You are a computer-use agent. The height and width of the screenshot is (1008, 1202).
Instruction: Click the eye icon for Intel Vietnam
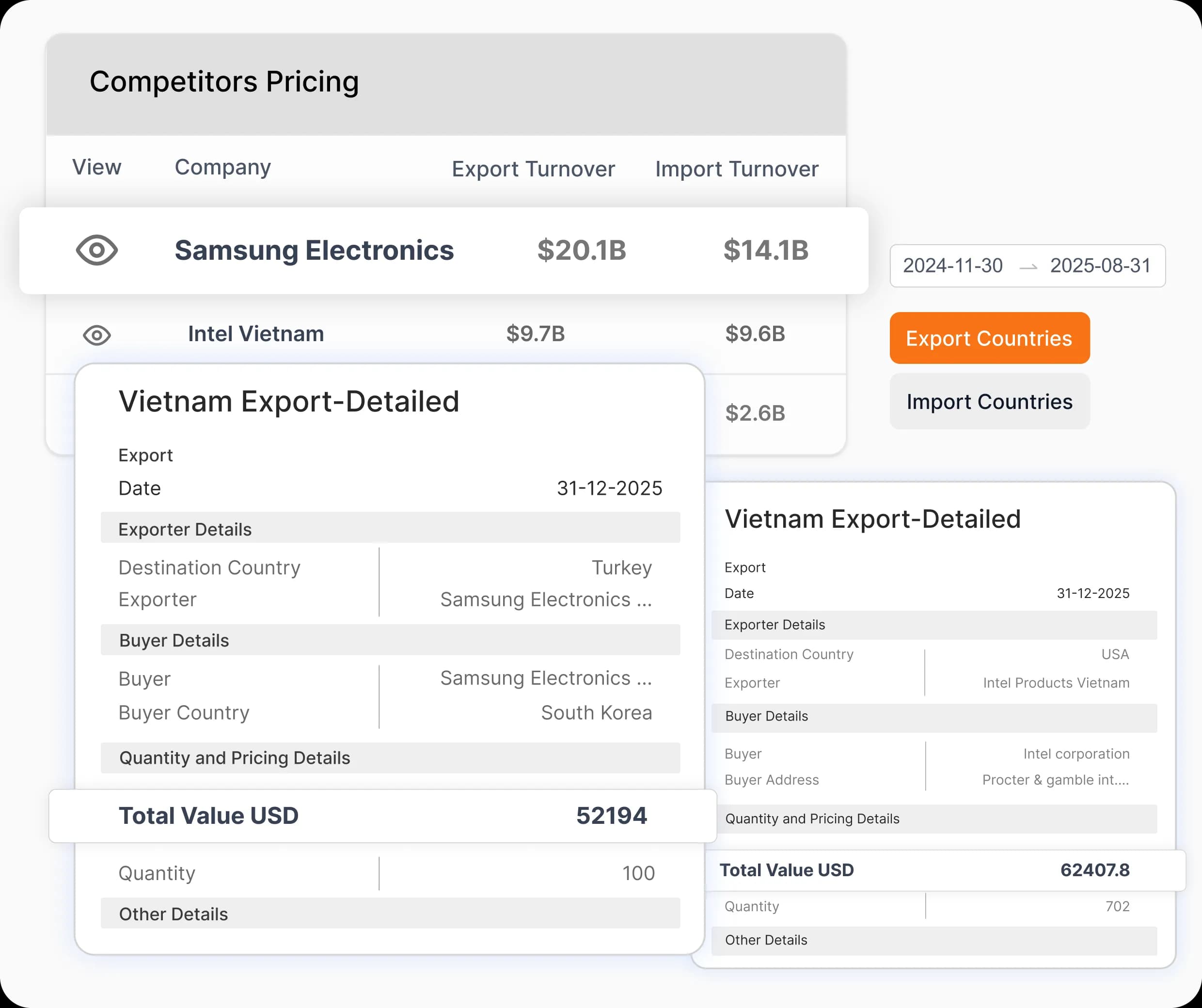97,335
